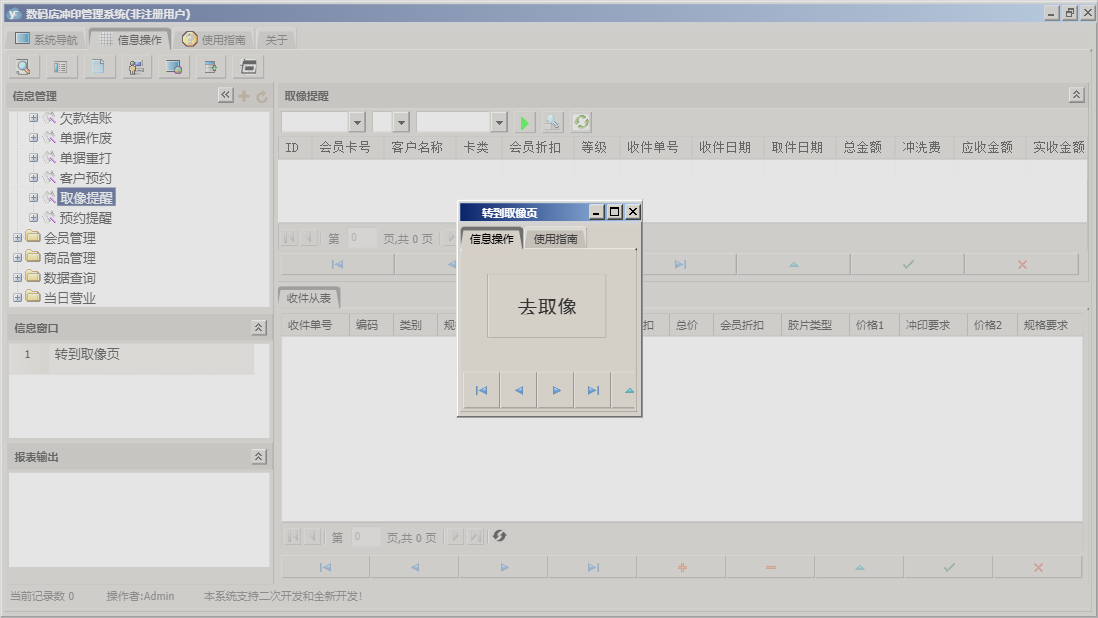Image resolution: width=1098 pixels, height=618 pixels.
Task: Collapse the 报表输出 panel
Action: [x=258, y=456]
